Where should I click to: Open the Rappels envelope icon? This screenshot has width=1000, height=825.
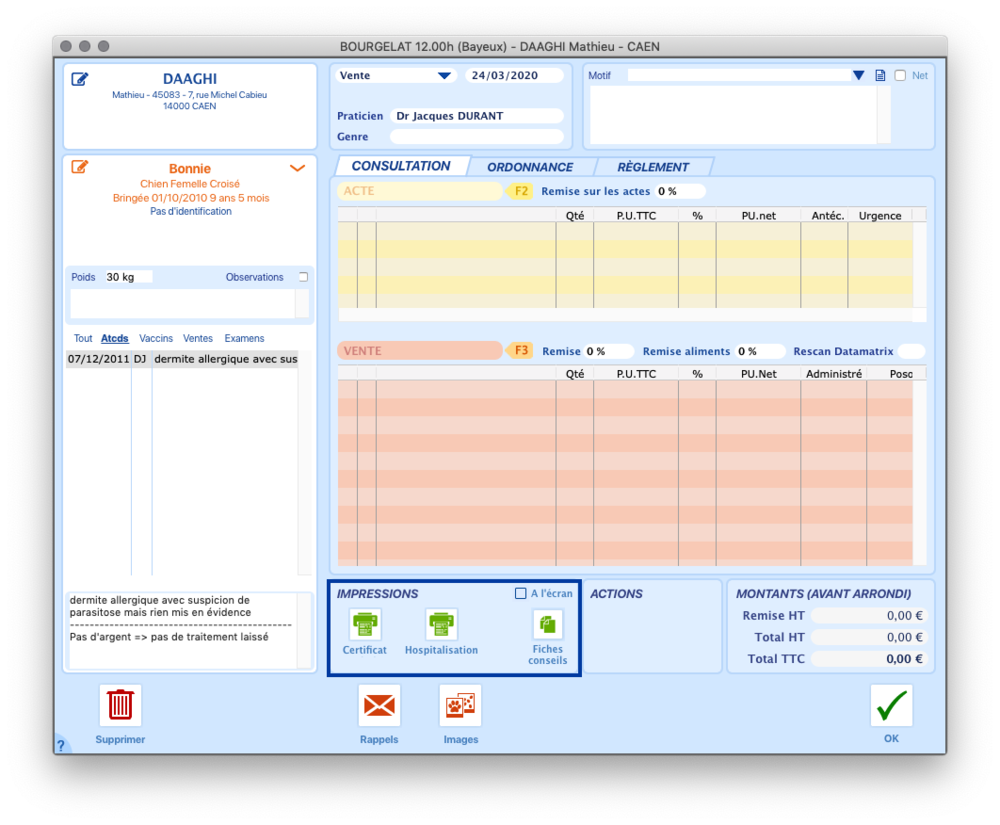coord(379,705)
